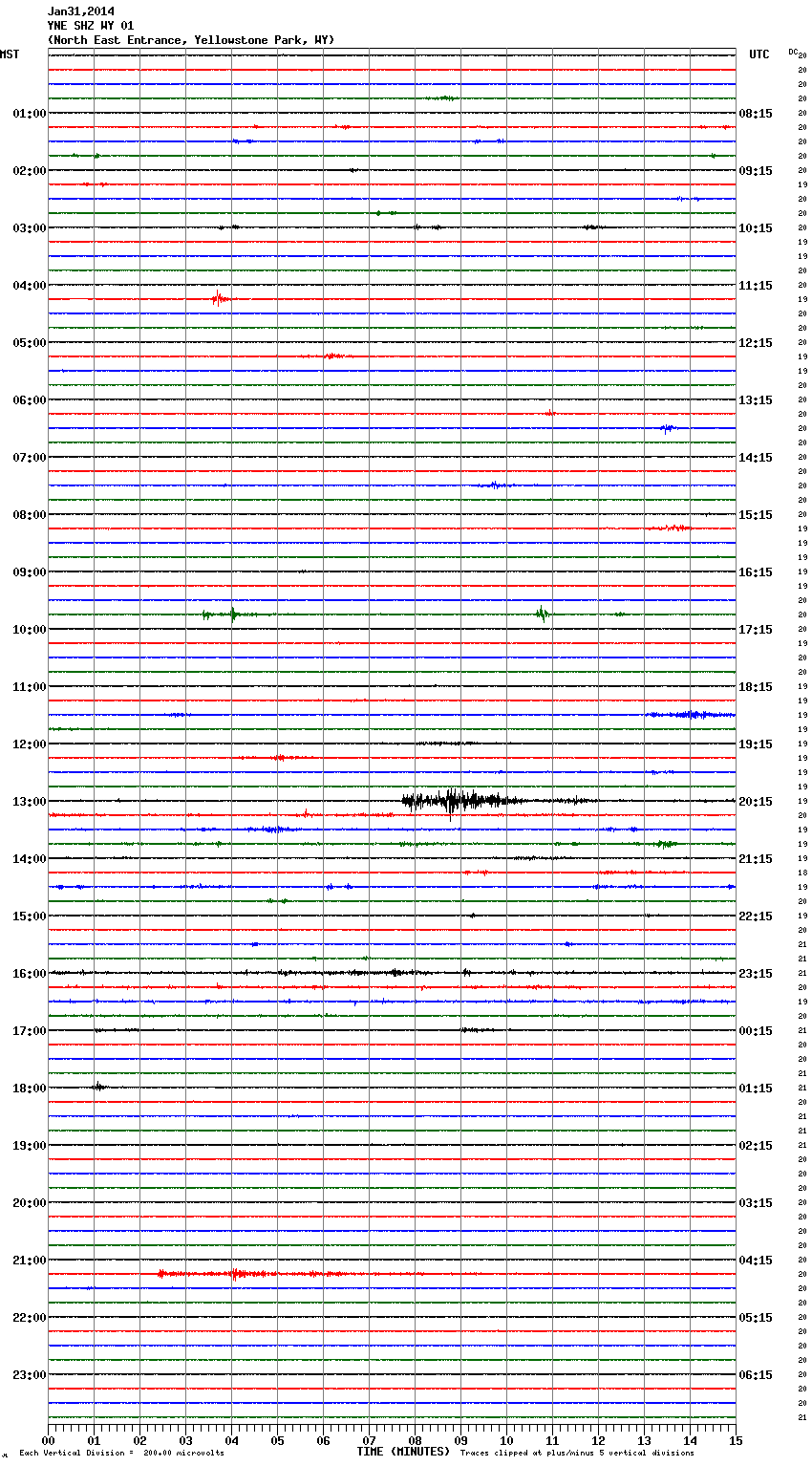The width and height of the screenshot is (812, 1466).
Task: Click the UTC timezone label
Action: pos(759,54)
